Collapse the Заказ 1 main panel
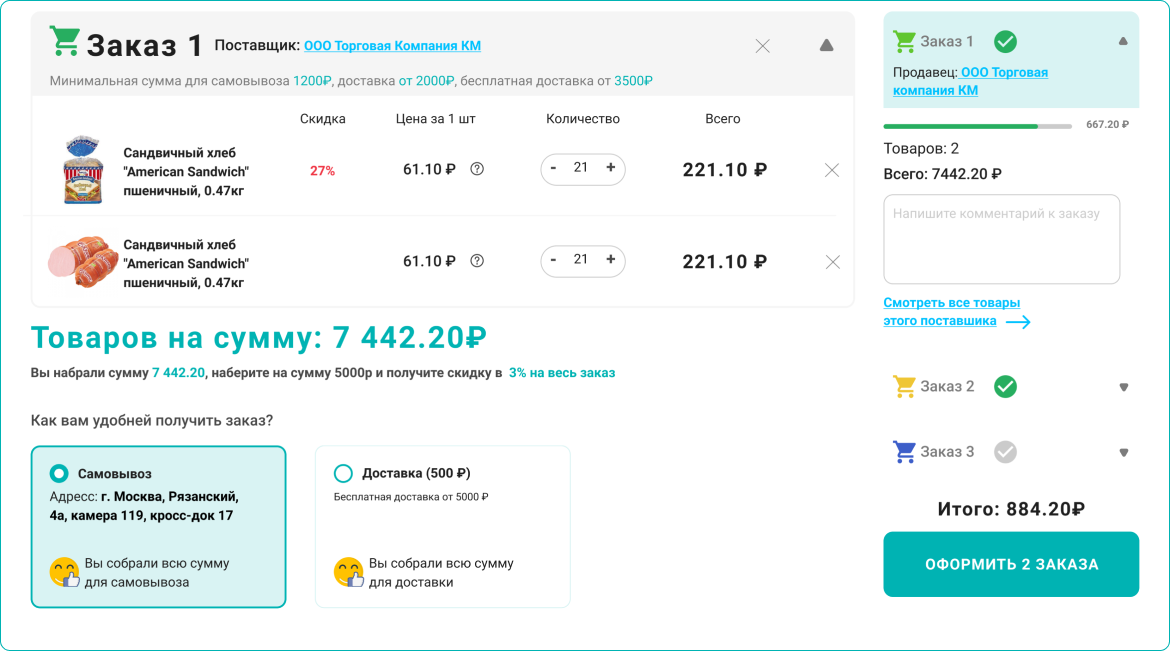The width and height of the screenshot is (1170, 651). click(x=826, y=46)
